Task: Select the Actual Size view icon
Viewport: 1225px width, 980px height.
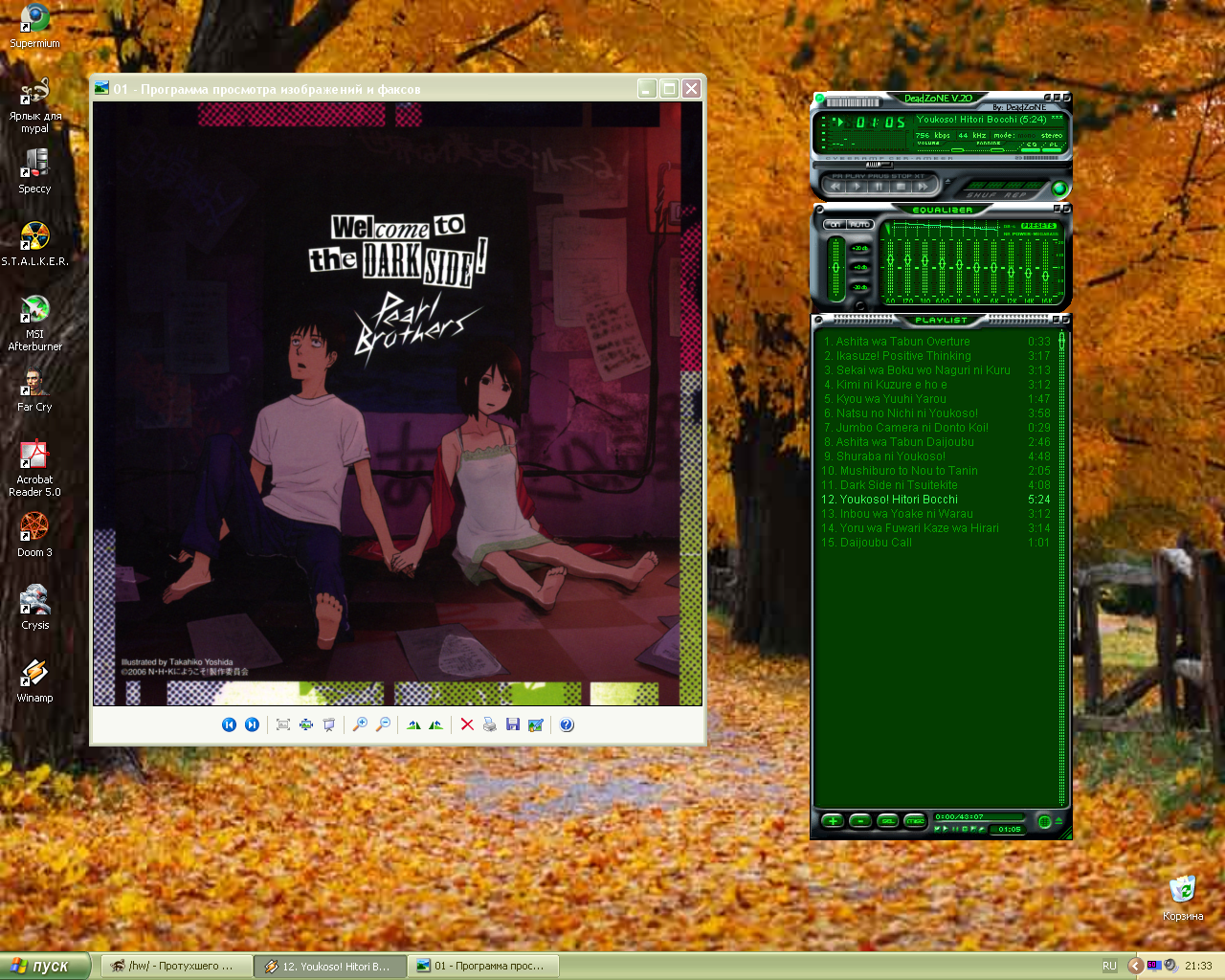Action: pos(306,724)
